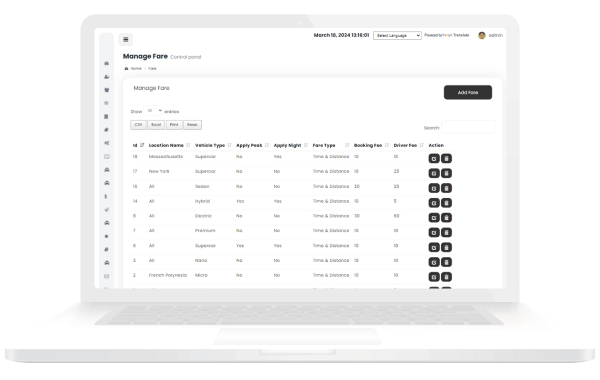Open the map sidebar icon
The height and width of the screenshot is (380, 600).
pyautogui.click(x=107, y=157)
